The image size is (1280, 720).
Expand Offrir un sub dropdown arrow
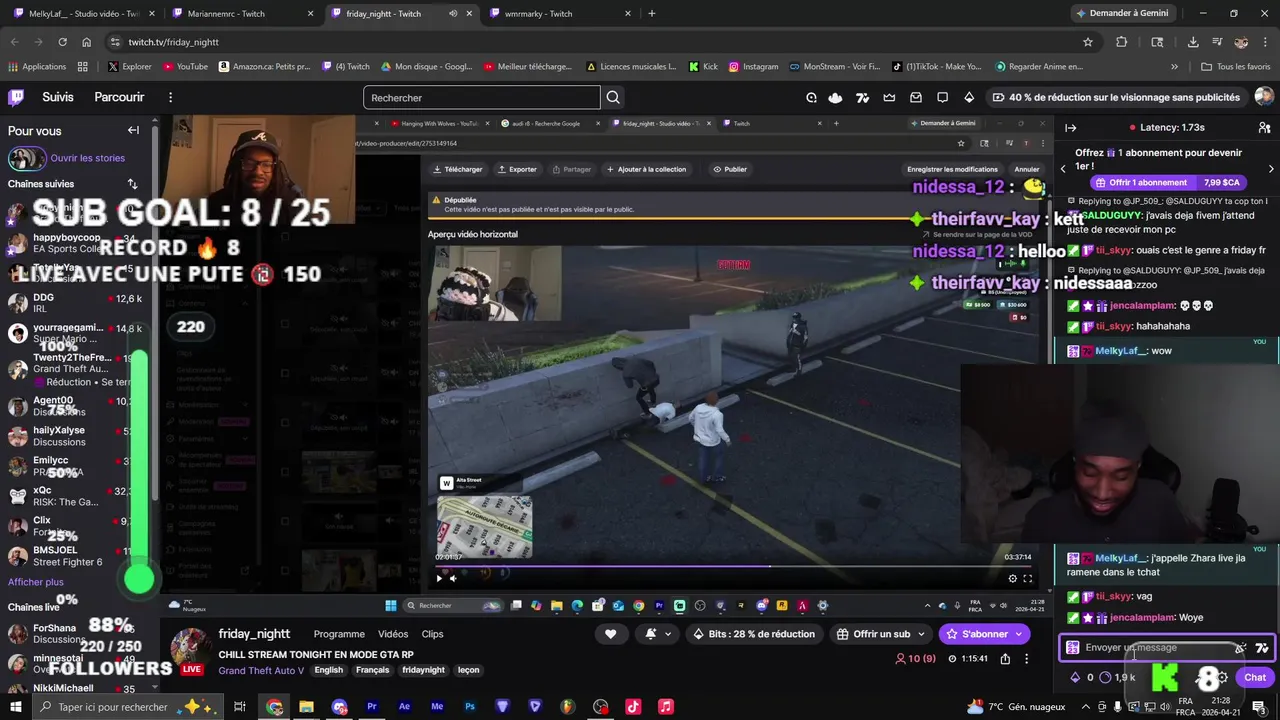(921, 634)
